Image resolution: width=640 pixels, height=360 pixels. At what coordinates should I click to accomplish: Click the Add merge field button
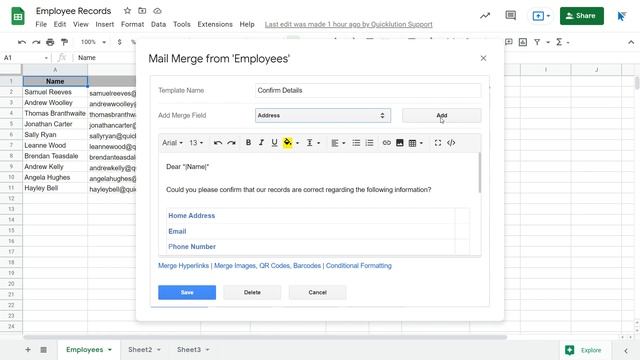point(442,116)
